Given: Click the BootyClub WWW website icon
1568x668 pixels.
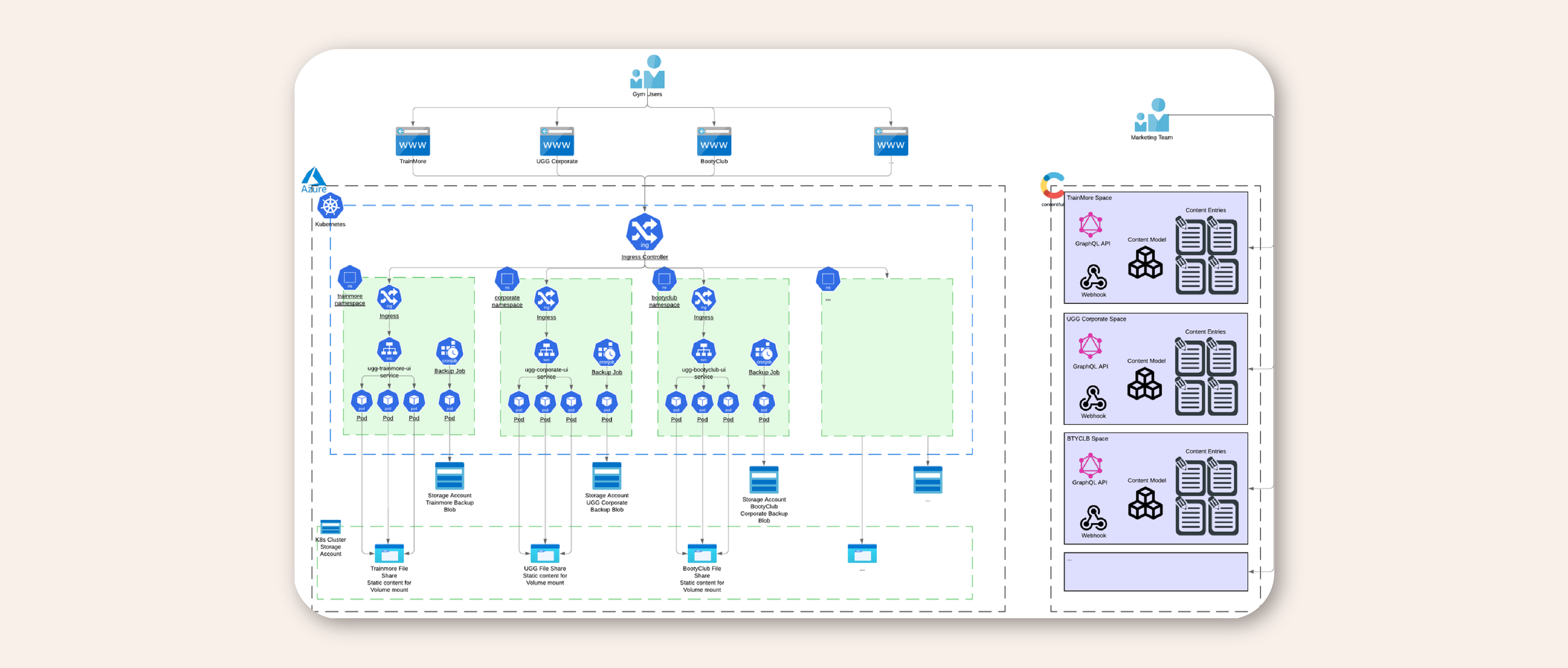Looking at the screenshot, I should pyautogui.click(x=713, y=141).
